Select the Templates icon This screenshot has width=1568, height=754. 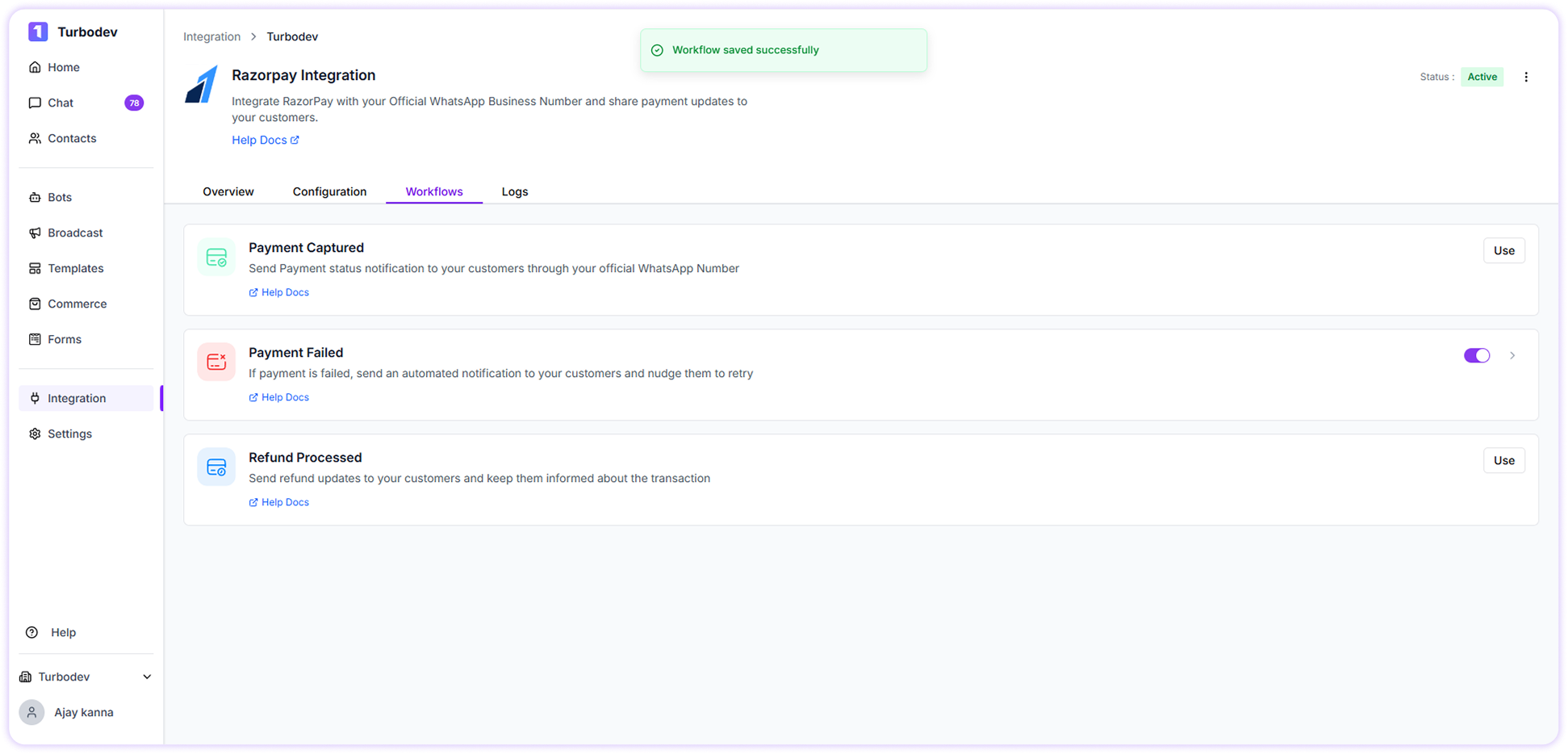tap(34, 268)
